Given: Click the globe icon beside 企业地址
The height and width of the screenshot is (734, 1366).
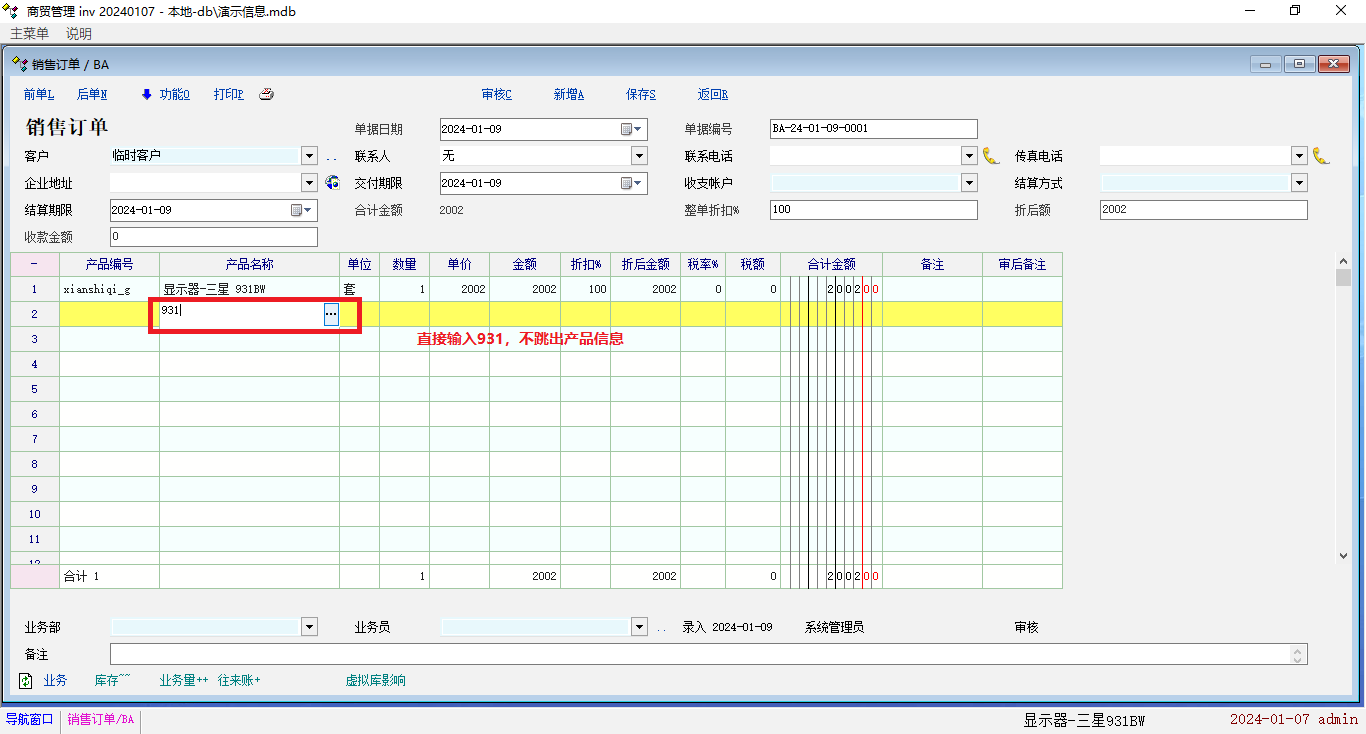Looking at the screenshot, I should (x=333, y=183).
